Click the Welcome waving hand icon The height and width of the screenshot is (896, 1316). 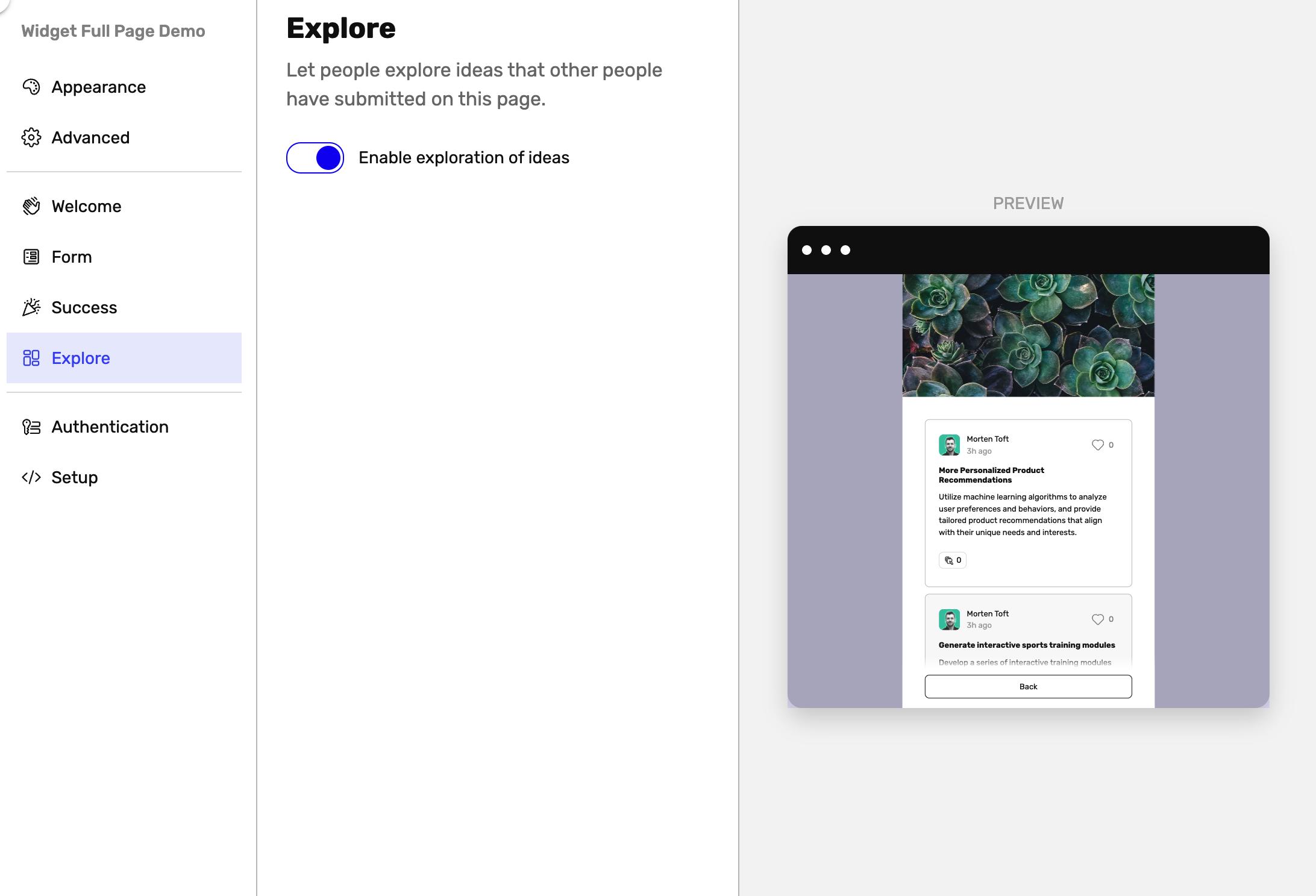coord(31,206)
